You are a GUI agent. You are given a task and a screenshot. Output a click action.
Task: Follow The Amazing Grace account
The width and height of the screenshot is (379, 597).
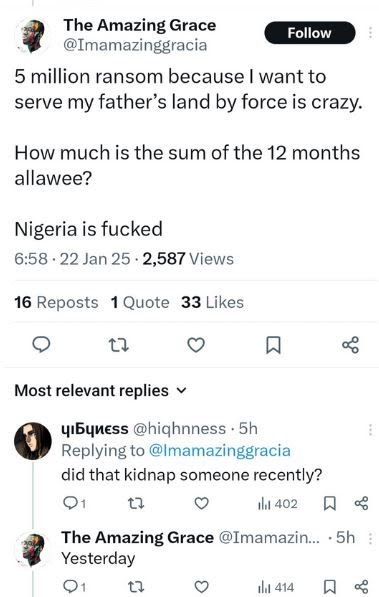click(x=310, y=33)
